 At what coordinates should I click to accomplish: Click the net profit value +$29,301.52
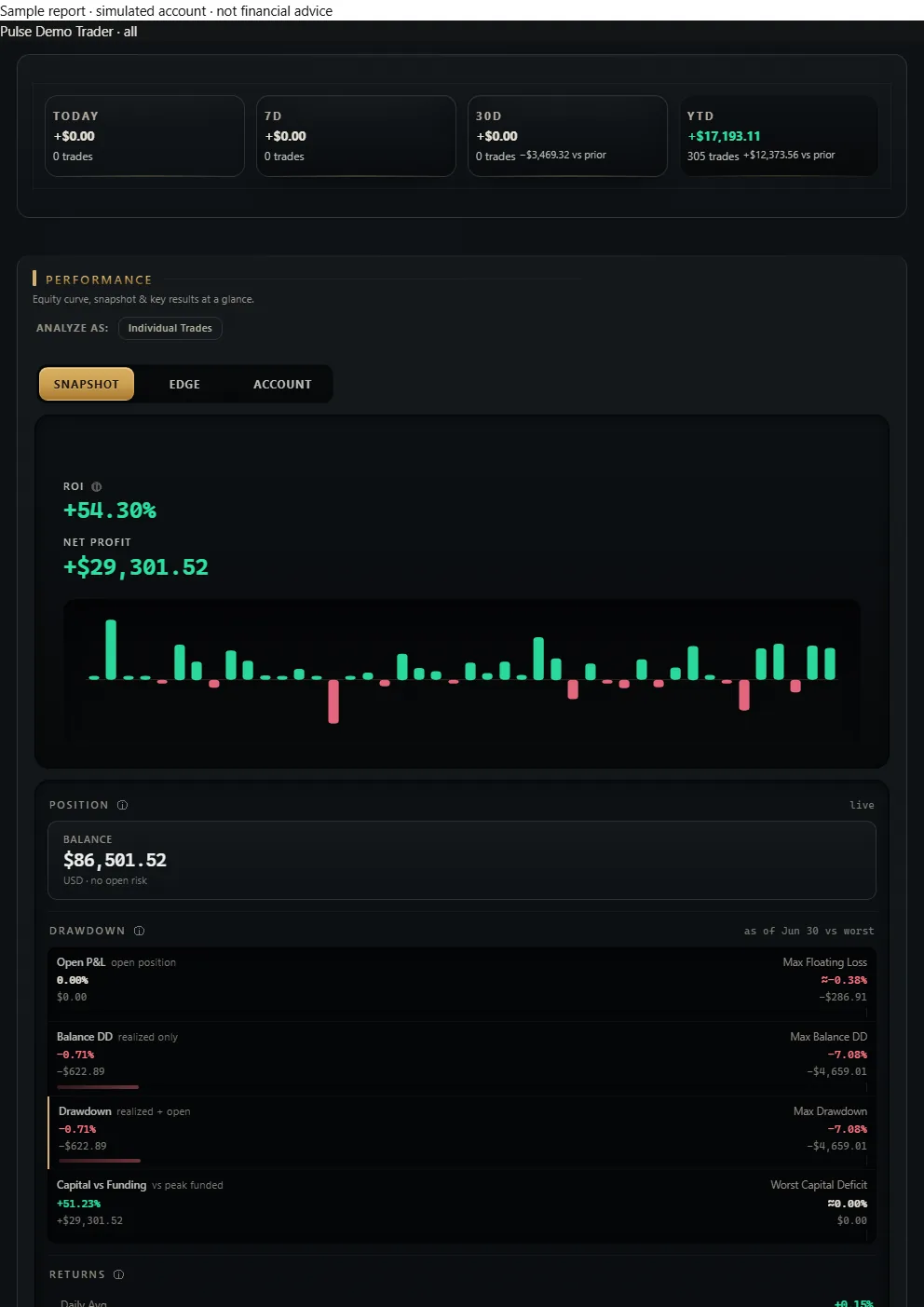pos(136,567)
